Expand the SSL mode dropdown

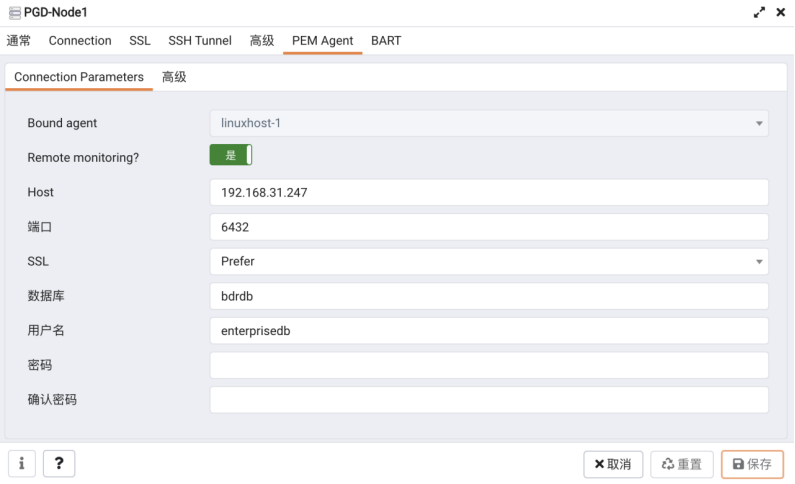tap(489, 262)
